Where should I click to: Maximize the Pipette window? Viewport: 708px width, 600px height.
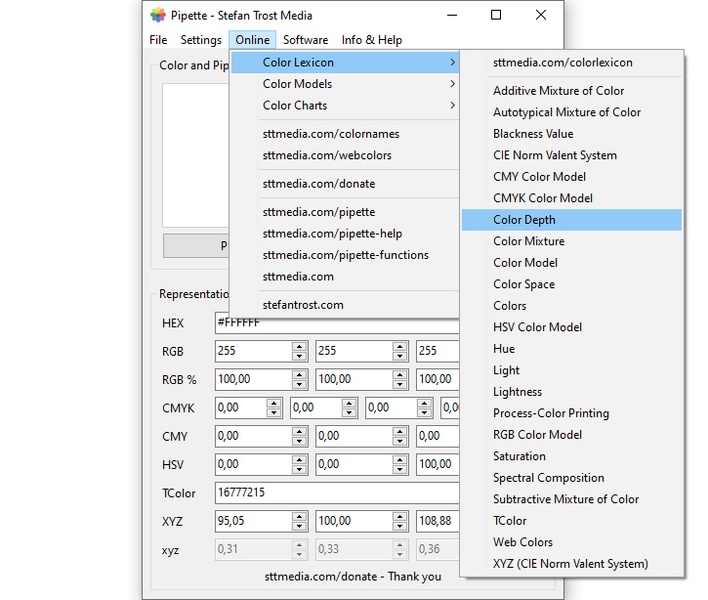tap(496, 15)
